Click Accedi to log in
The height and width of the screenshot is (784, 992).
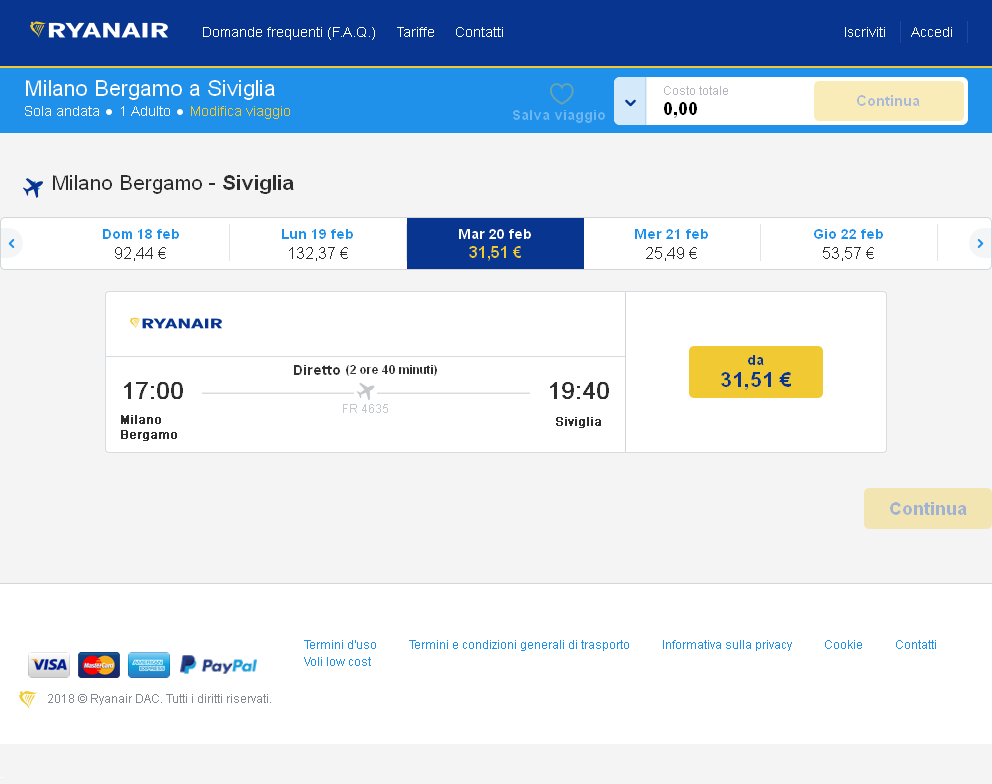(931, 32)
